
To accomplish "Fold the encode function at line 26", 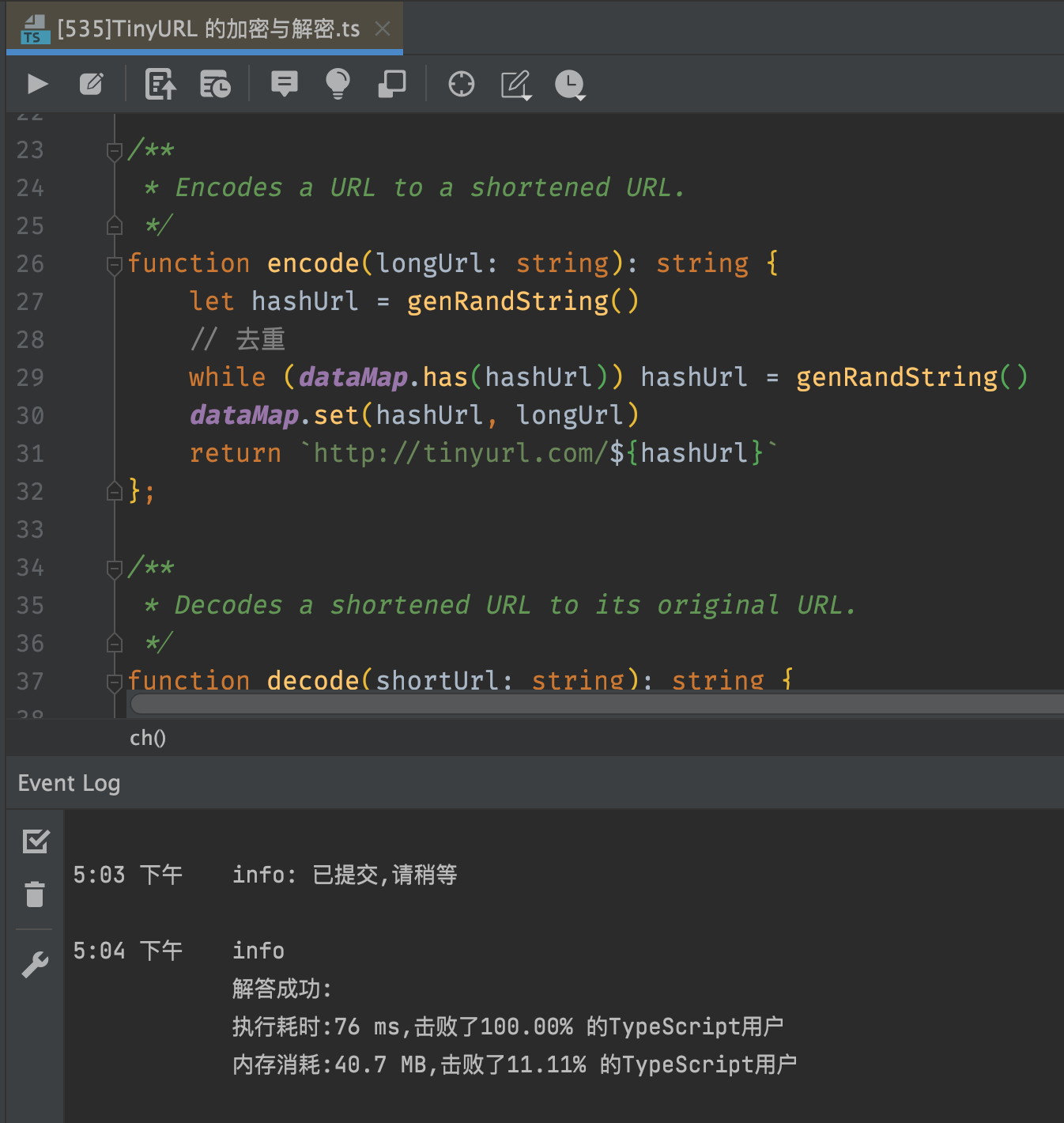I will (115, 264).
